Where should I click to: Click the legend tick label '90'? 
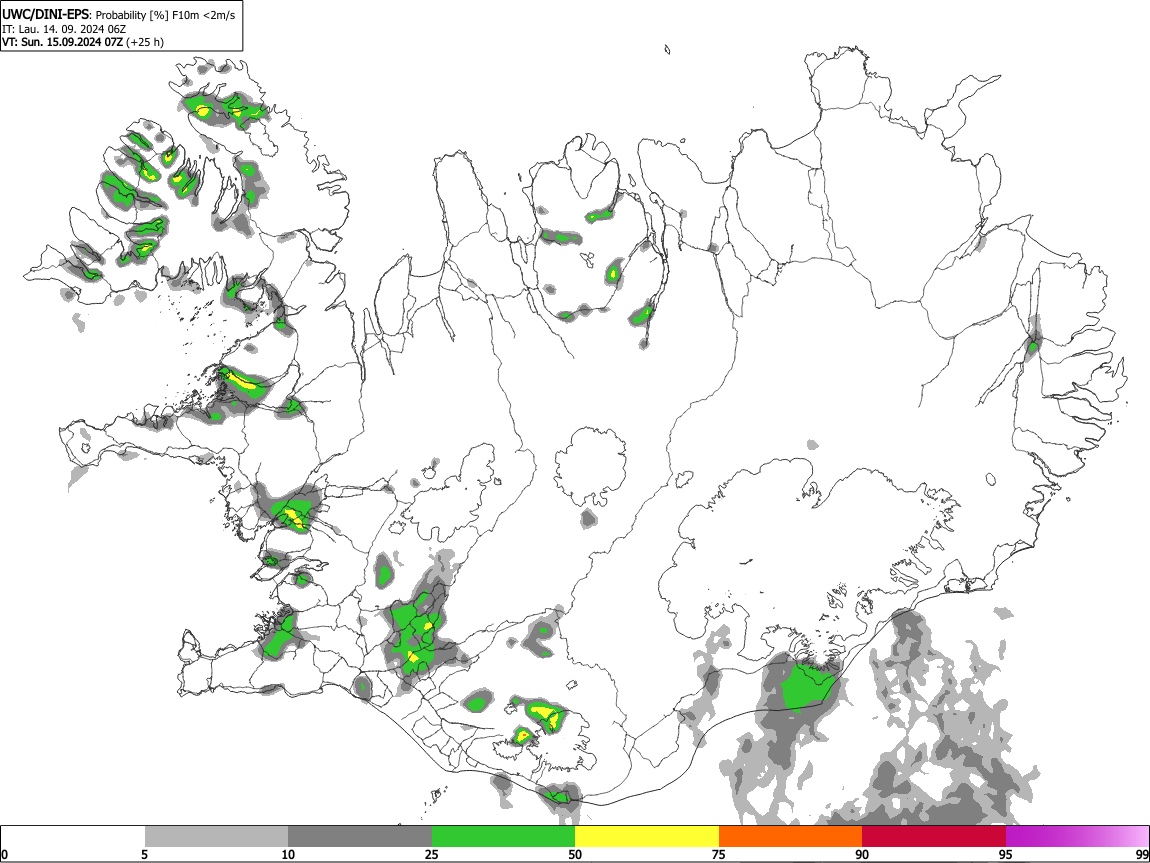pos(862,855)
